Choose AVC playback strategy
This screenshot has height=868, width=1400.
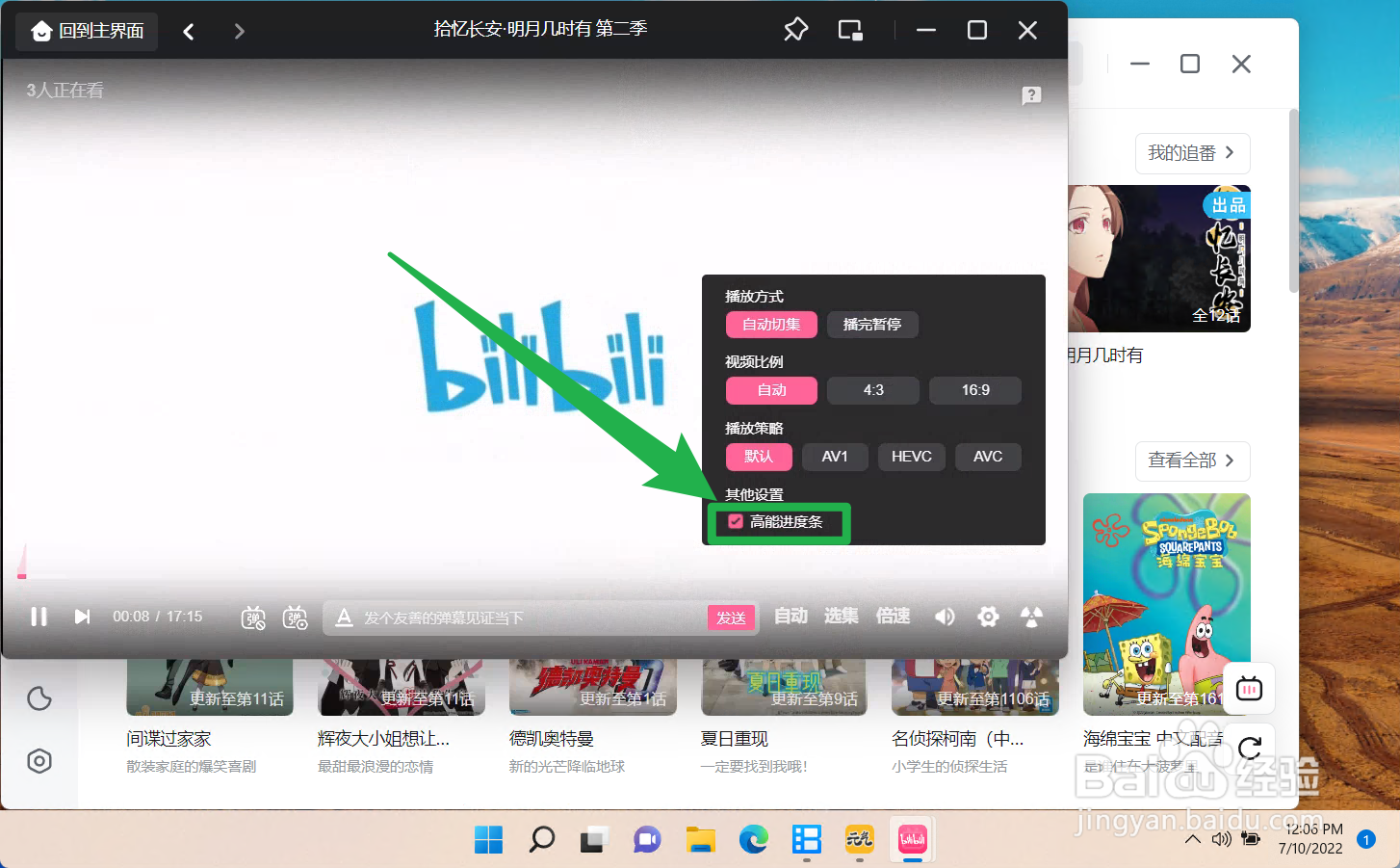click(x=988, y=457)
